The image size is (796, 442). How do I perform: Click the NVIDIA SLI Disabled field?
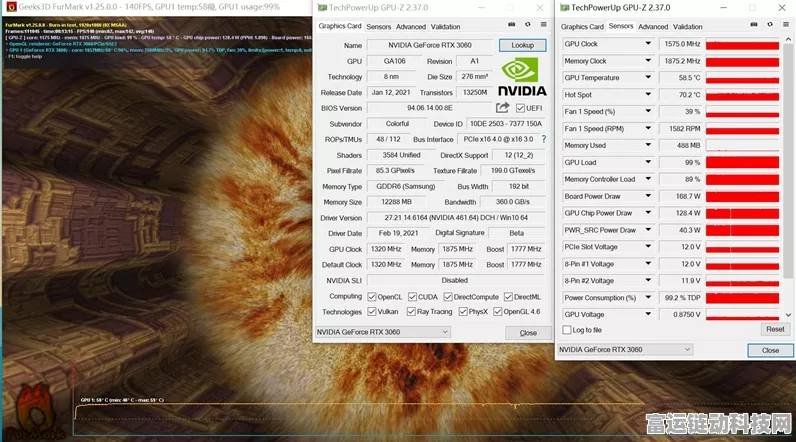[x=454, y=280]
